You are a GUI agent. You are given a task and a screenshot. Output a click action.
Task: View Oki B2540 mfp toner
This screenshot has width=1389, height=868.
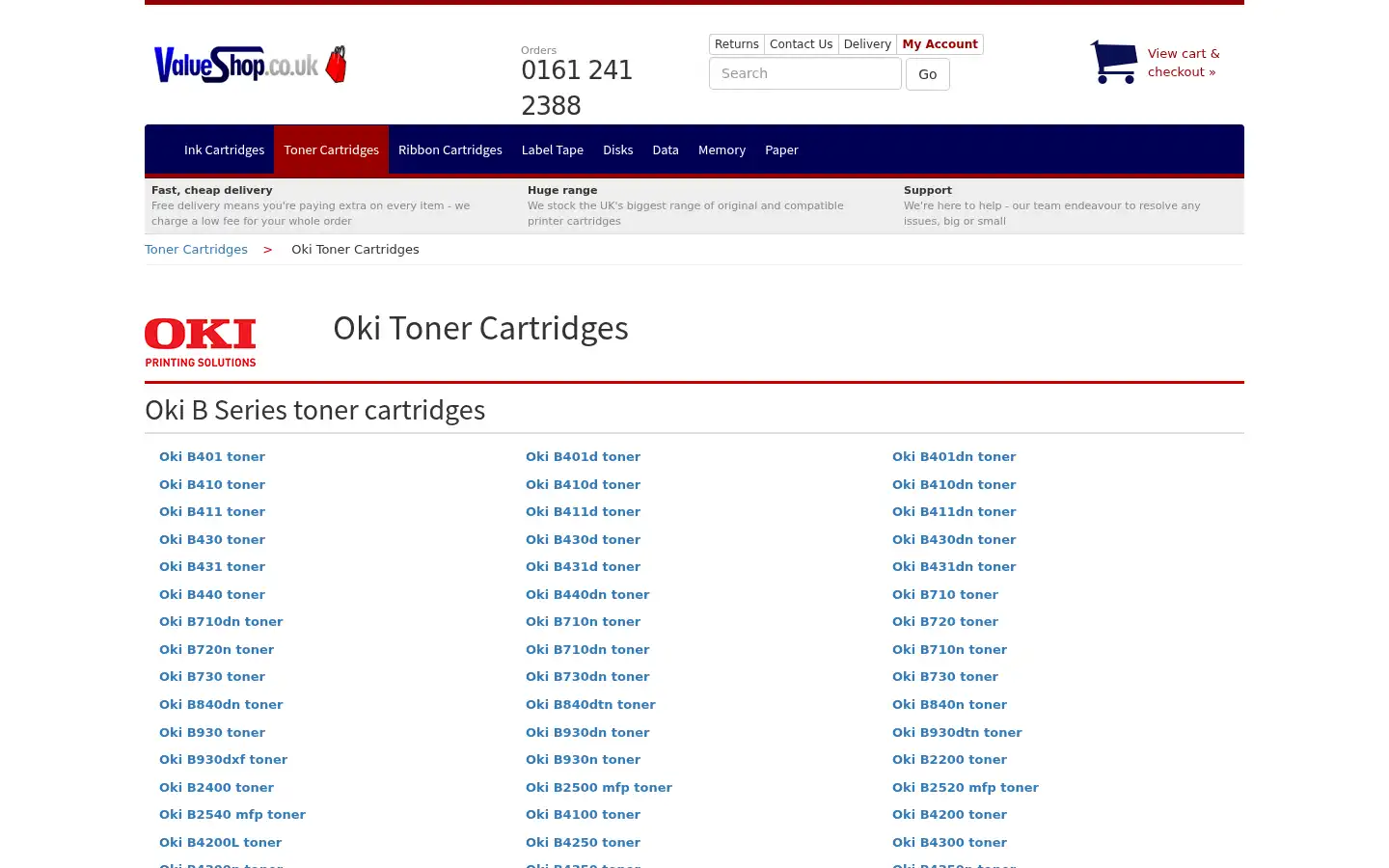[232, 814]
